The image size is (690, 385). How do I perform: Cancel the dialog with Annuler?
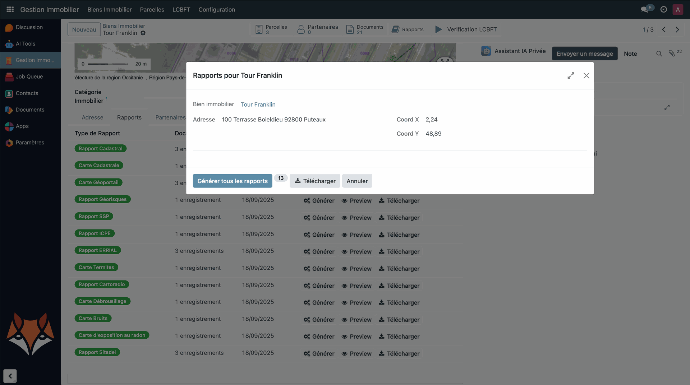pyautogui.click(x=357, y=181)
